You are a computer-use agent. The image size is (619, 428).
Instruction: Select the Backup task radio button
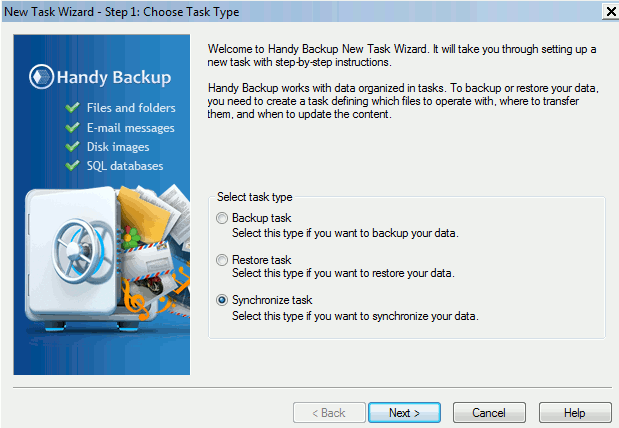pyautogui.click(x=222, y=218)
